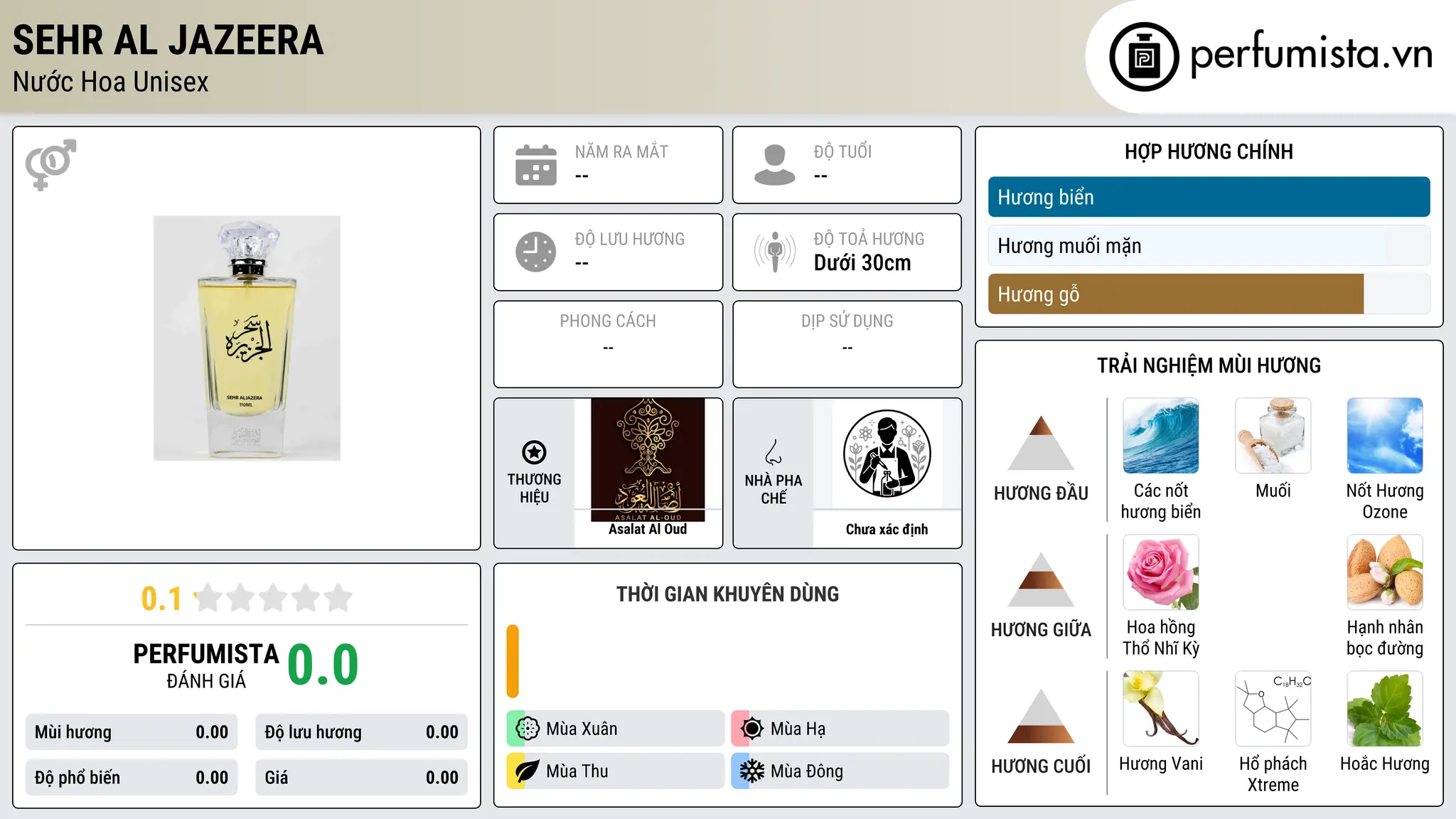The height and width of the screenshot is (819, 1456).
Task: Select the Nốt Hương Ozone sky image
Action: point(1385,436)
